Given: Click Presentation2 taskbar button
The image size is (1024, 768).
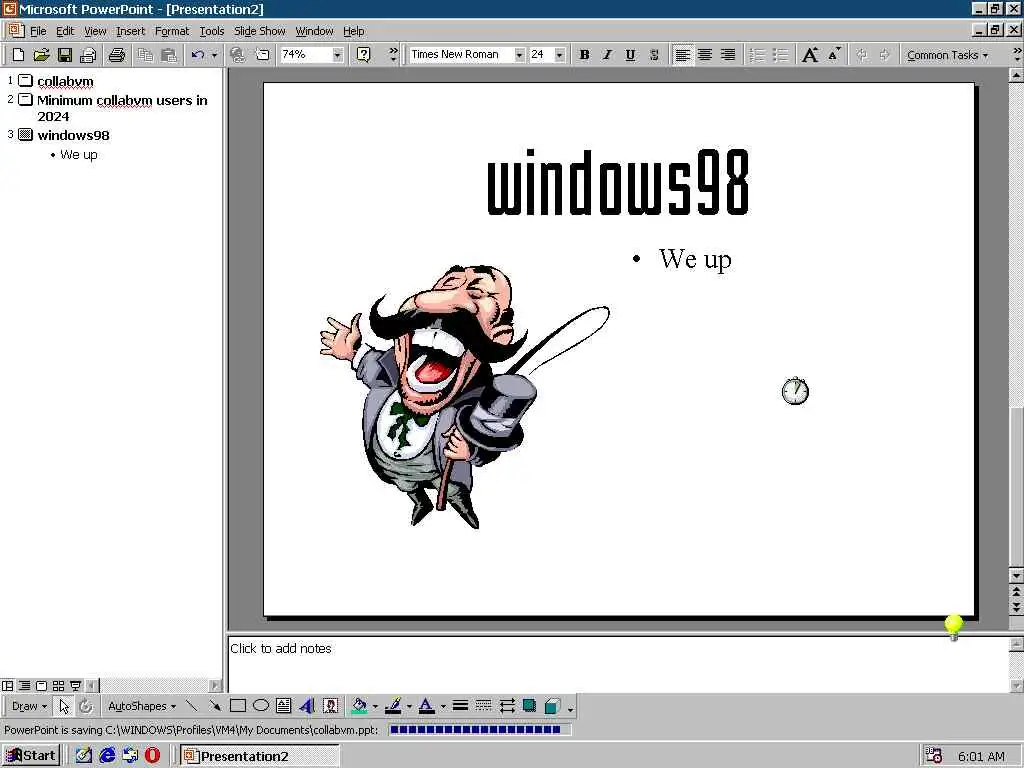Looking at the screenshot, I should tap(259, 756).
